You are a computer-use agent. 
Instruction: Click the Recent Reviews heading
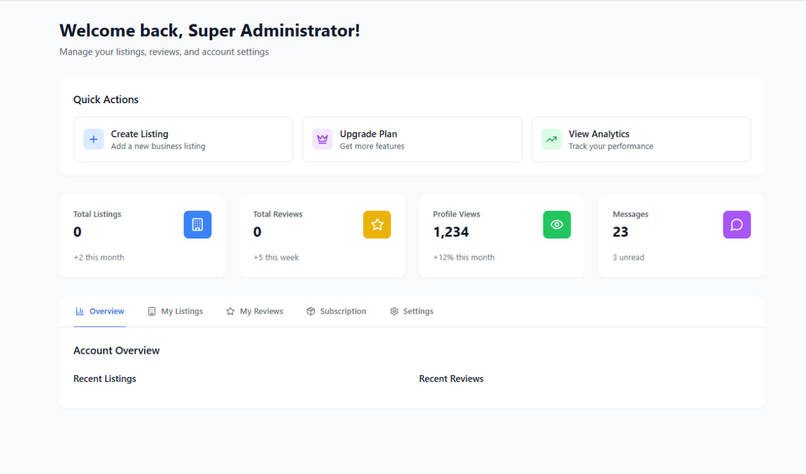[x=451, y=378]
